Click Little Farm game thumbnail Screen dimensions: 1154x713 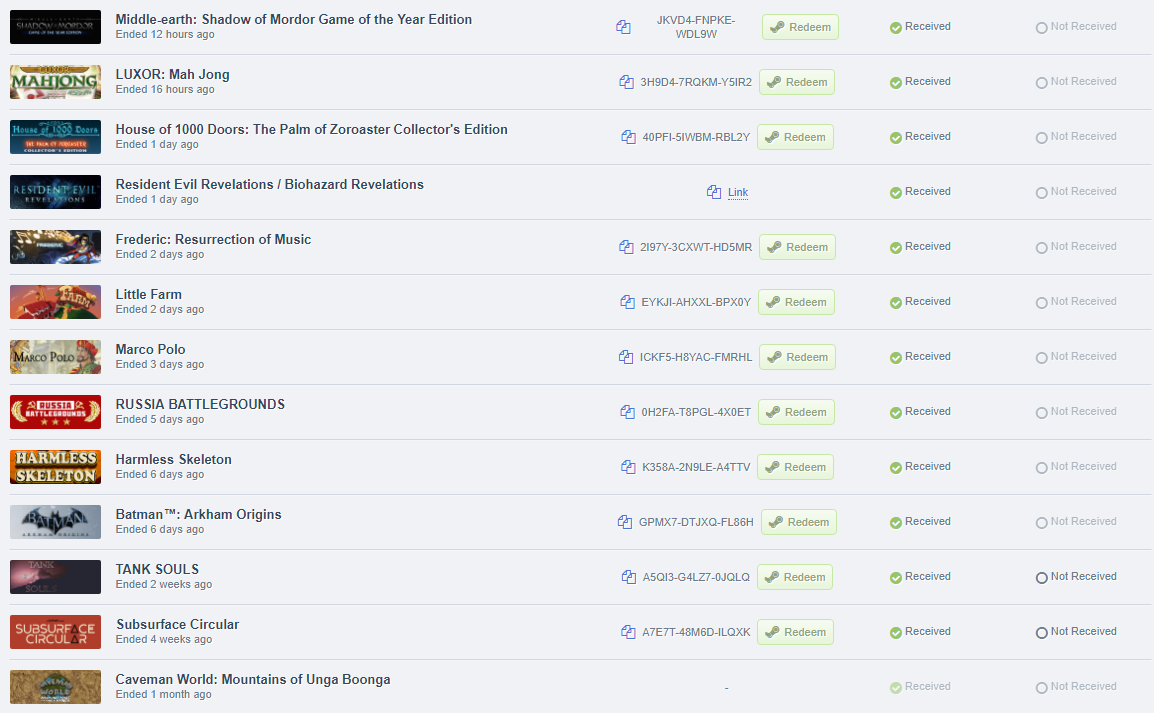[55, 302]
